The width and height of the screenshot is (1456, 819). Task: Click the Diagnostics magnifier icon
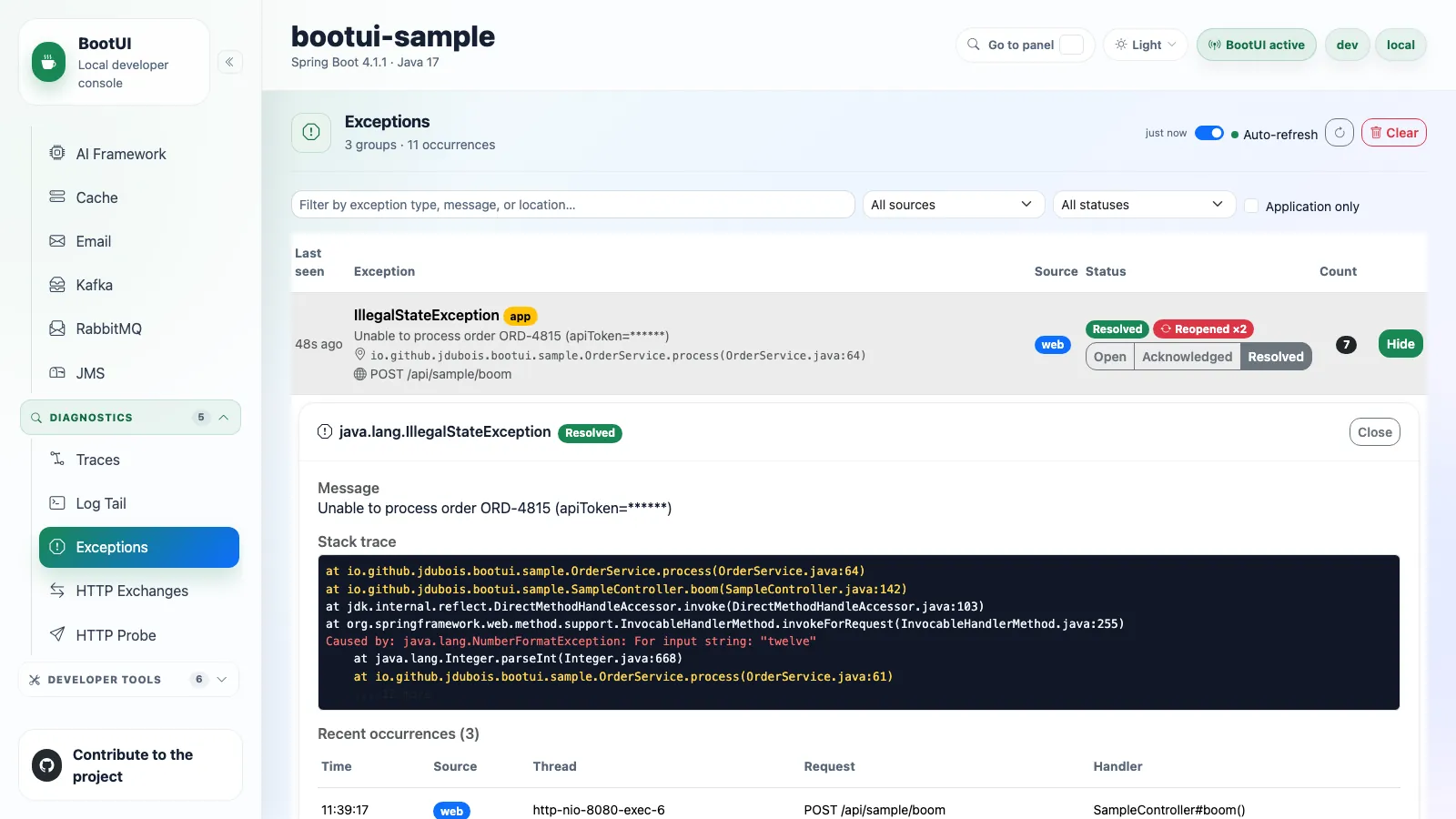coord(36,418)
